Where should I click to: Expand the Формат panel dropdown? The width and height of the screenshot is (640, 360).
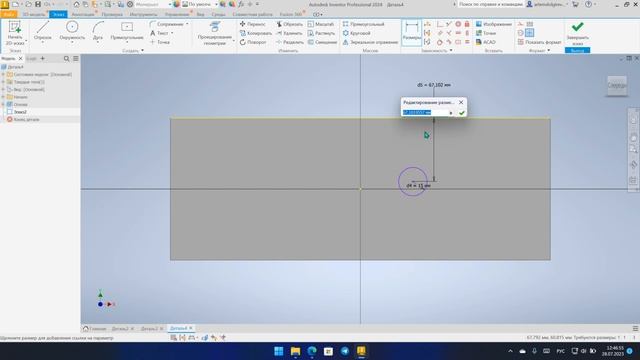(x=549, y=51)
